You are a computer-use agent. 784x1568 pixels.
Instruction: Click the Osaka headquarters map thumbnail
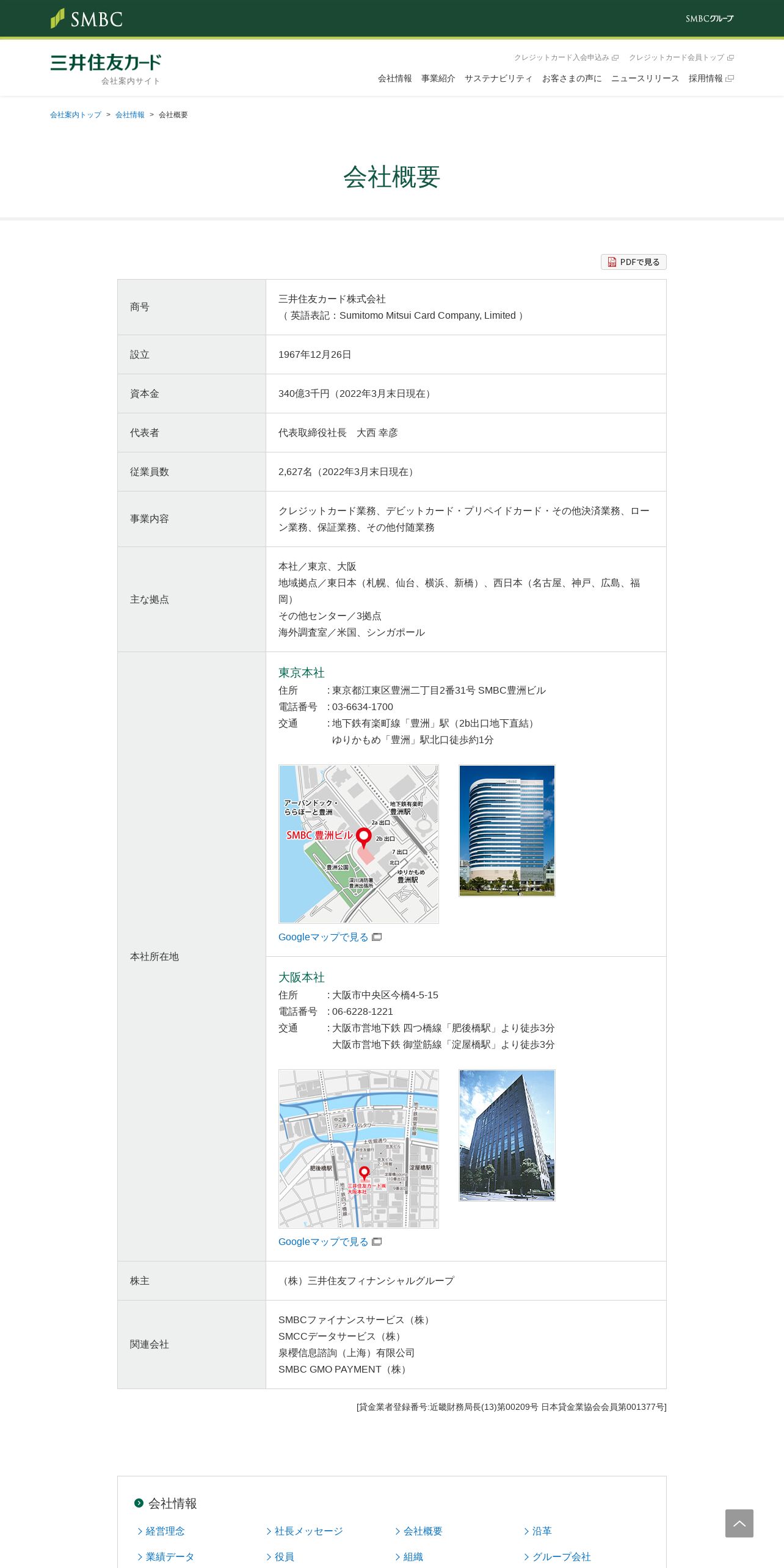click(x=358, y=1149)
